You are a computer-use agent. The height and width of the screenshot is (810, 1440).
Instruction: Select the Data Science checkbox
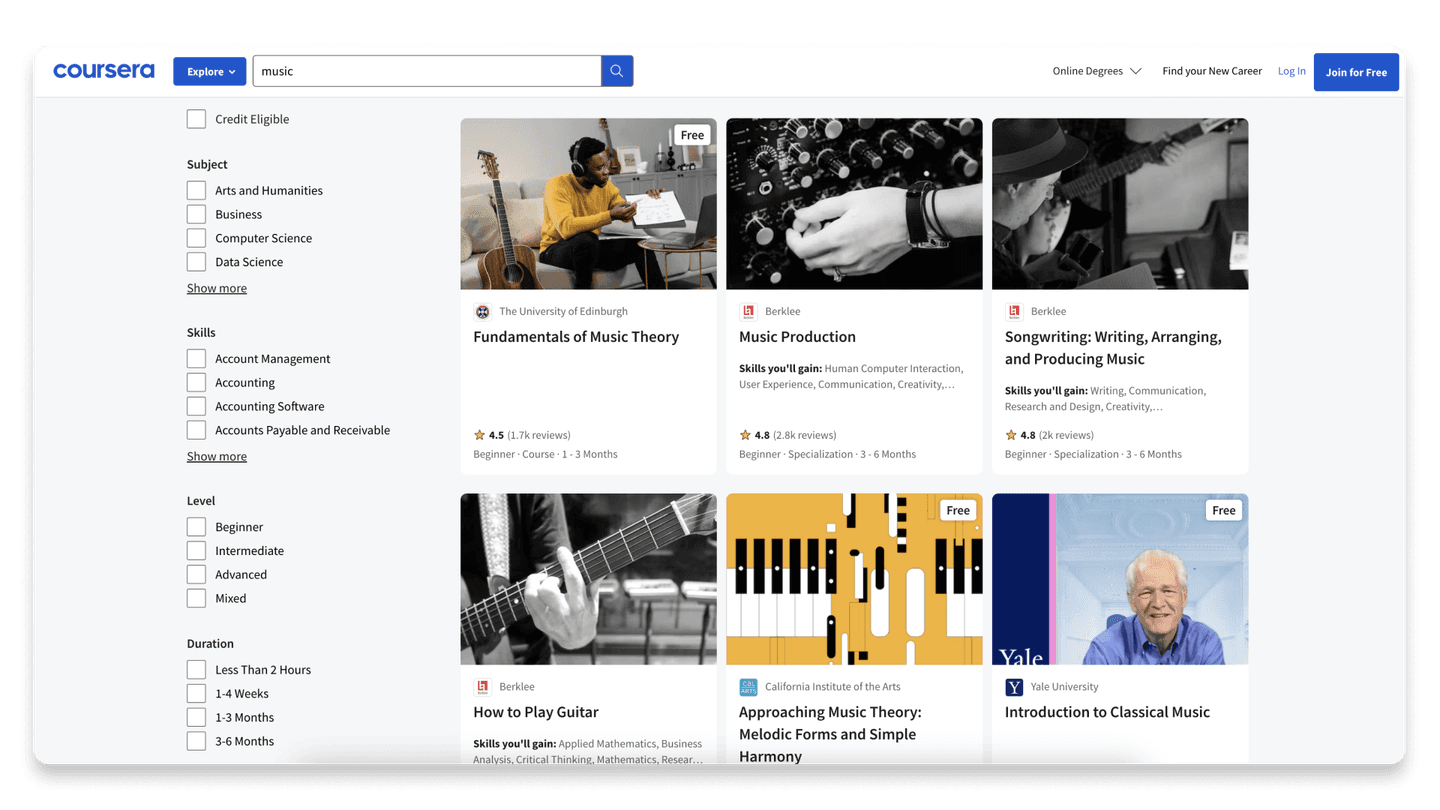[196, 262]
